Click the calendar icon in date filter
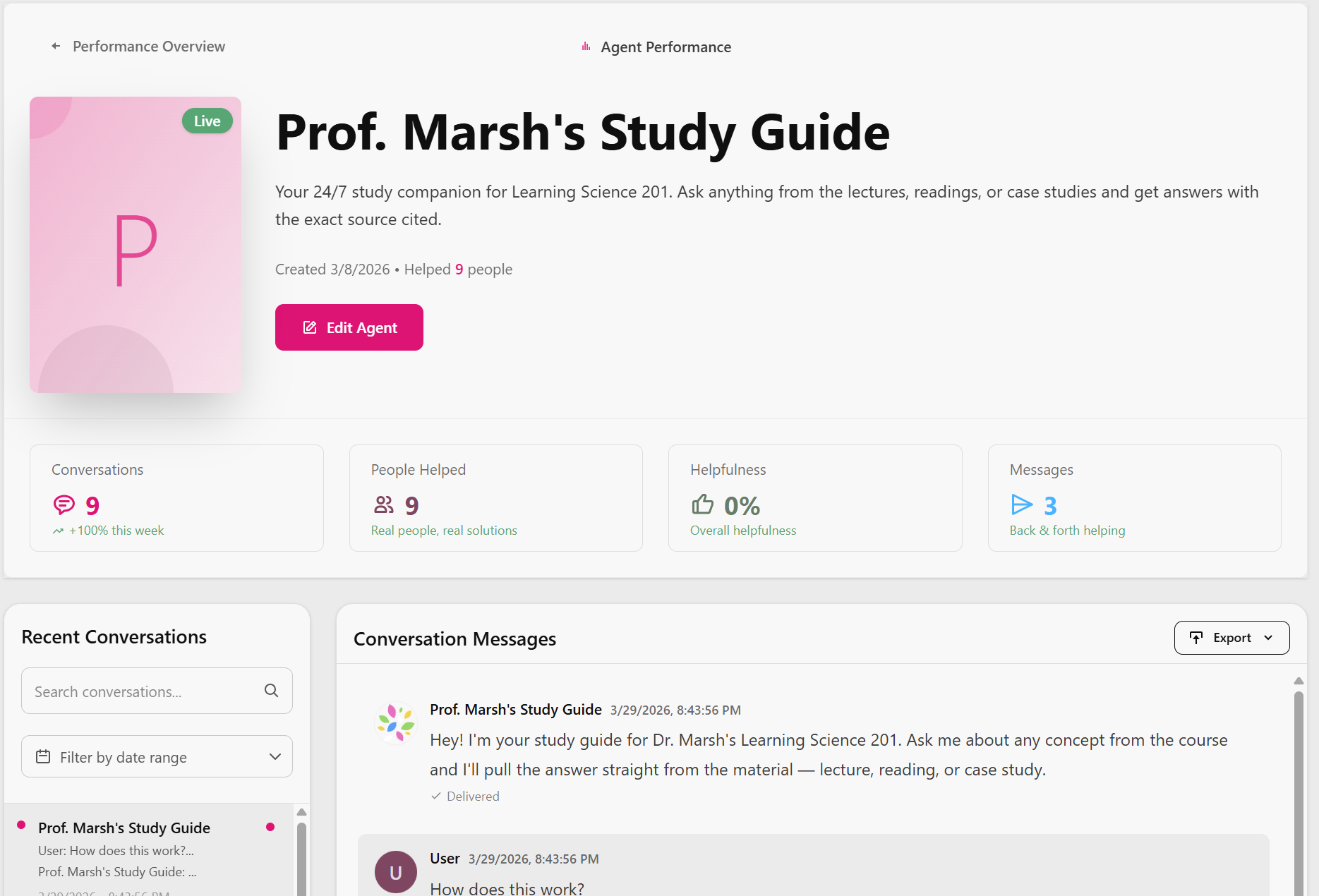 pos(43,757)
